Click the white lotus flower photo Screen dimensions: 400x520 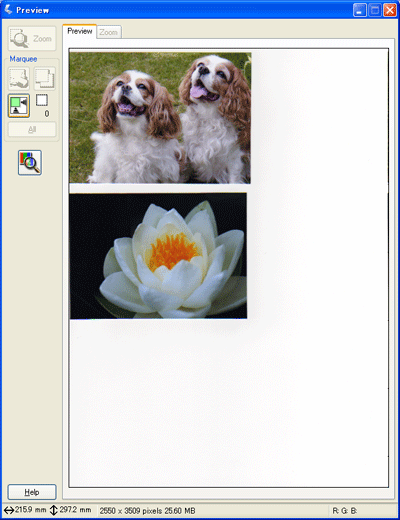pos(158,256)
